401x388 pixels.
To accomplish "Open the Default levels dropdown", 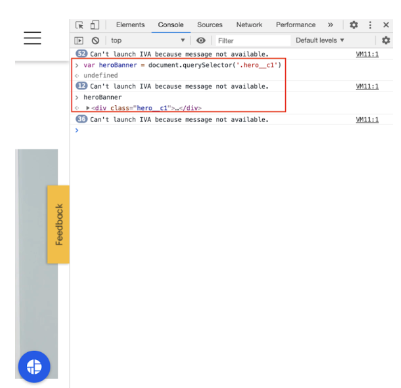I will pyautogui.click(x=319, y=40).
